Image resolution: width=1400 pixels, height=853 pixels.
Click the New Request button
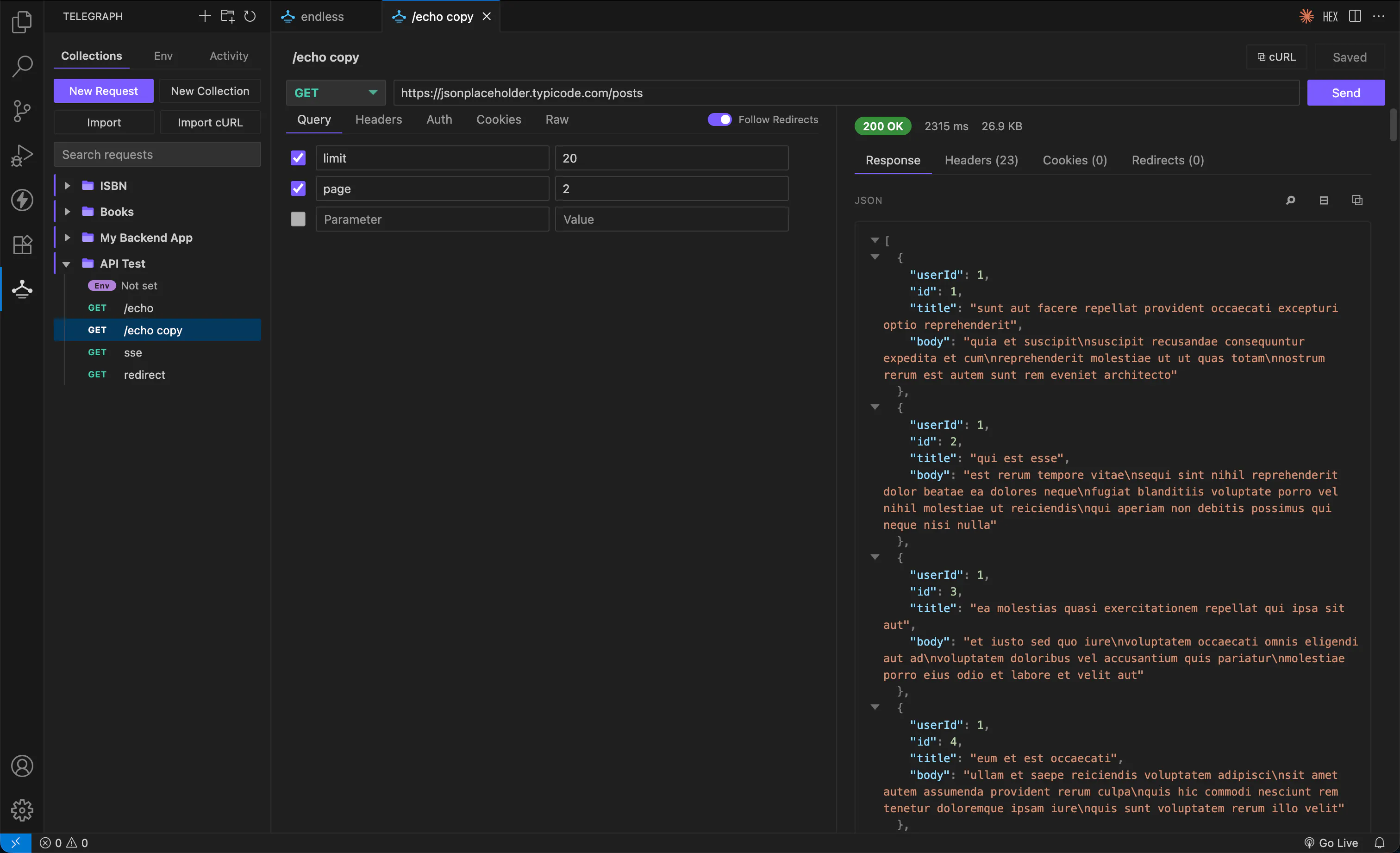(x=103, y=91)
